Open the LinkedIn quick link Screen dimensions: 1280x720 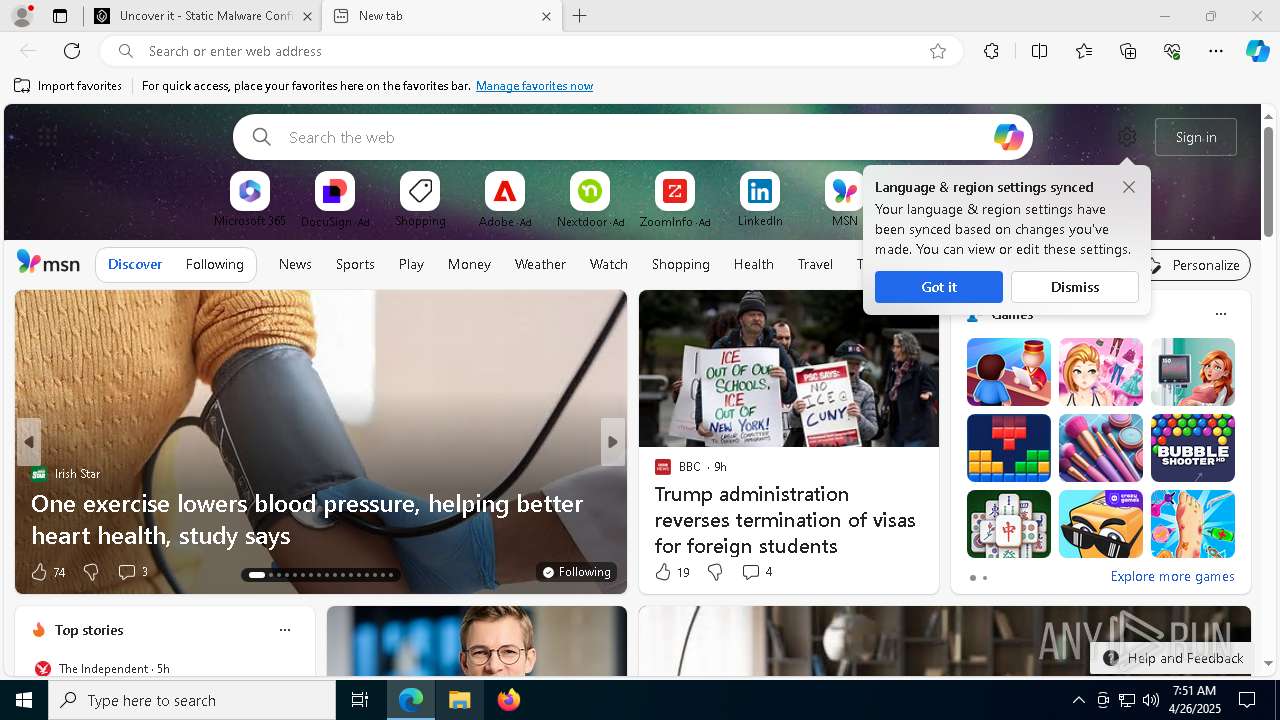click(760, 199)
